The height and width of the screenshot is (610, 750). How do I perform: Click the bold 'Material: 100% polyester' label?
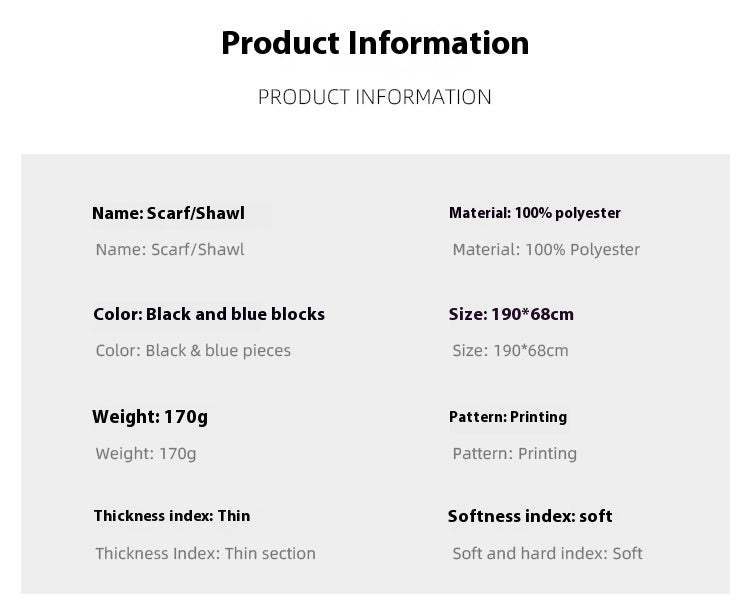click(535, 213)
